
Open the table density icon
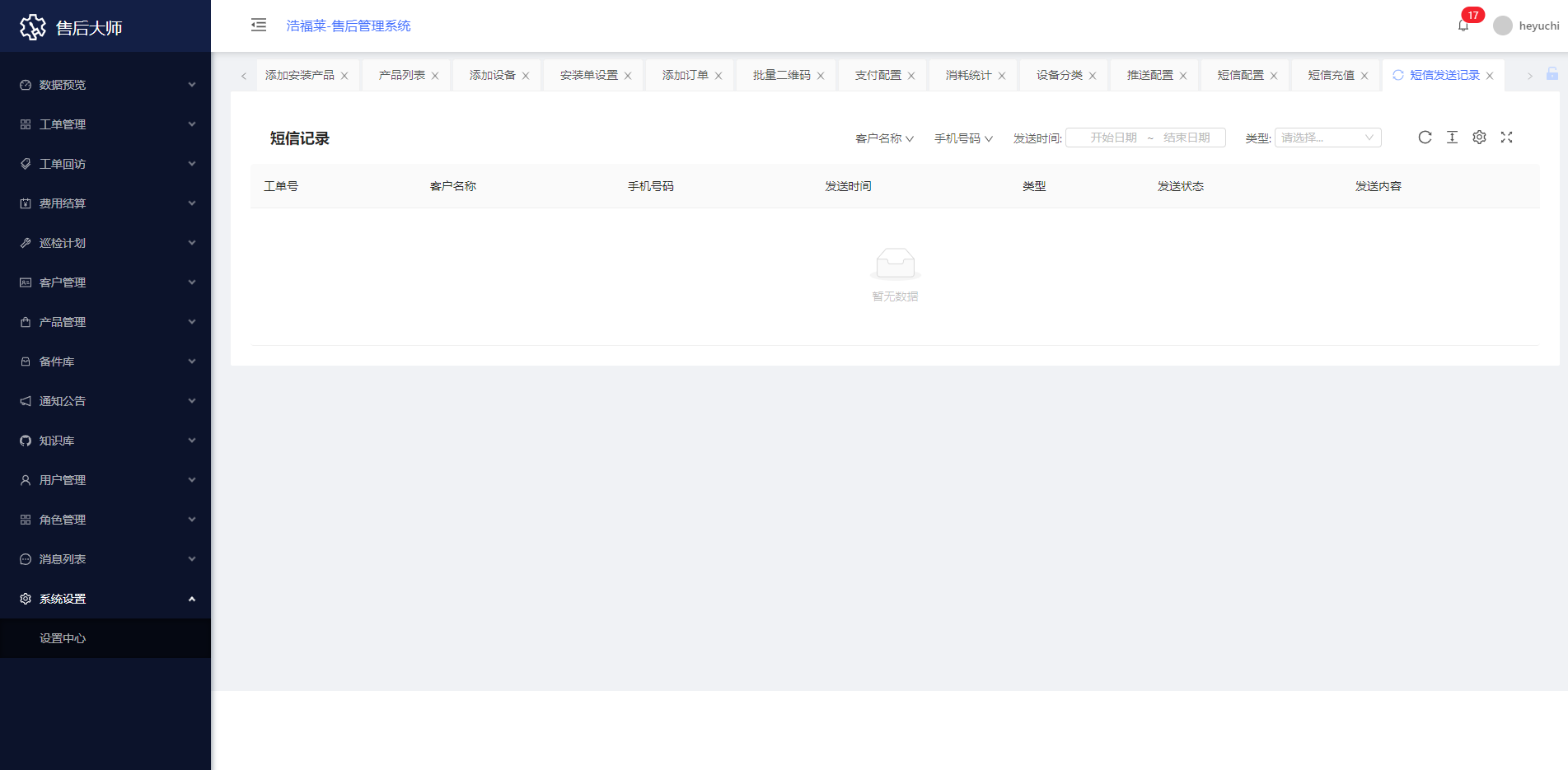1452,138
